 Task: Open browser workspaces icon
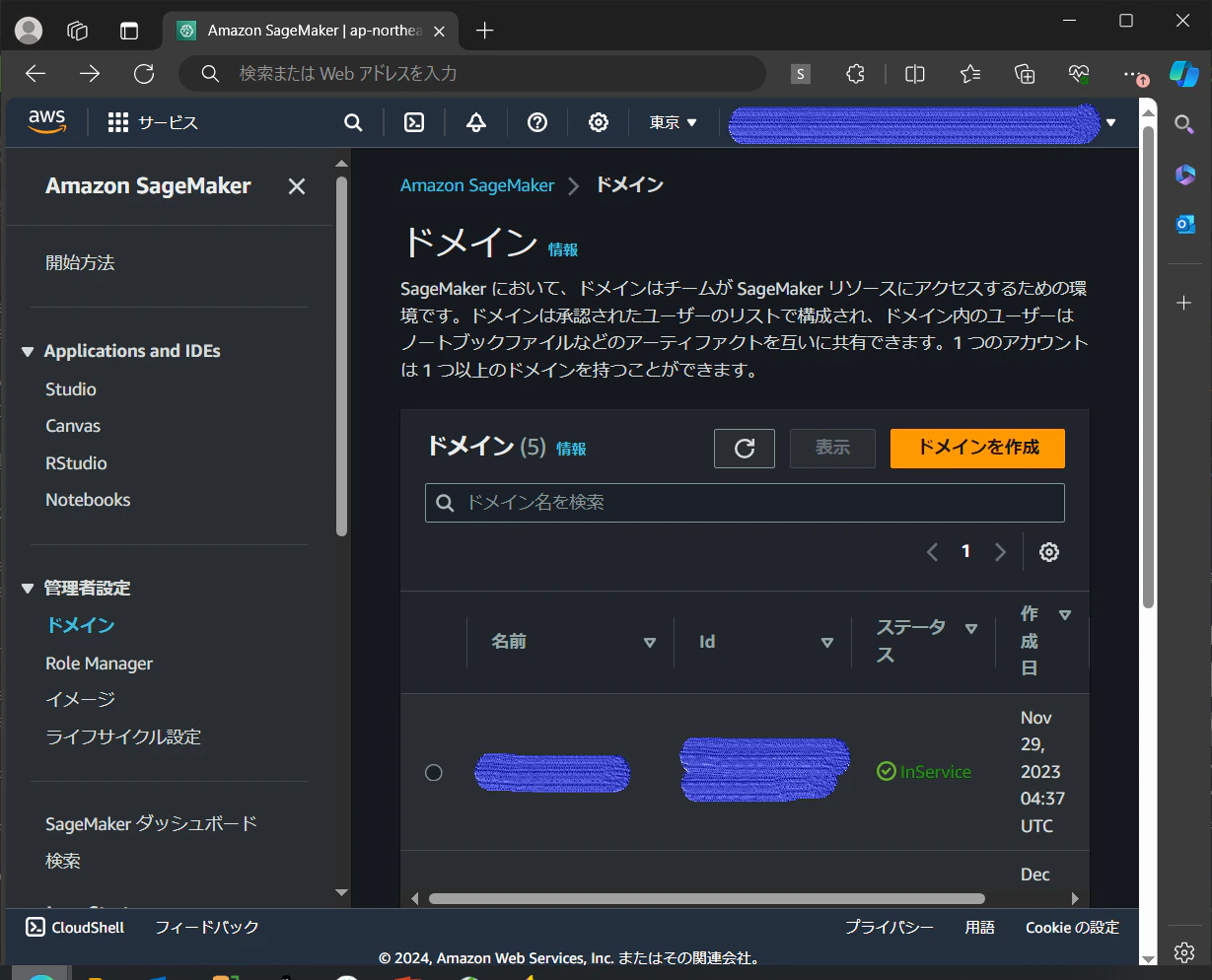tap(78, 31)
